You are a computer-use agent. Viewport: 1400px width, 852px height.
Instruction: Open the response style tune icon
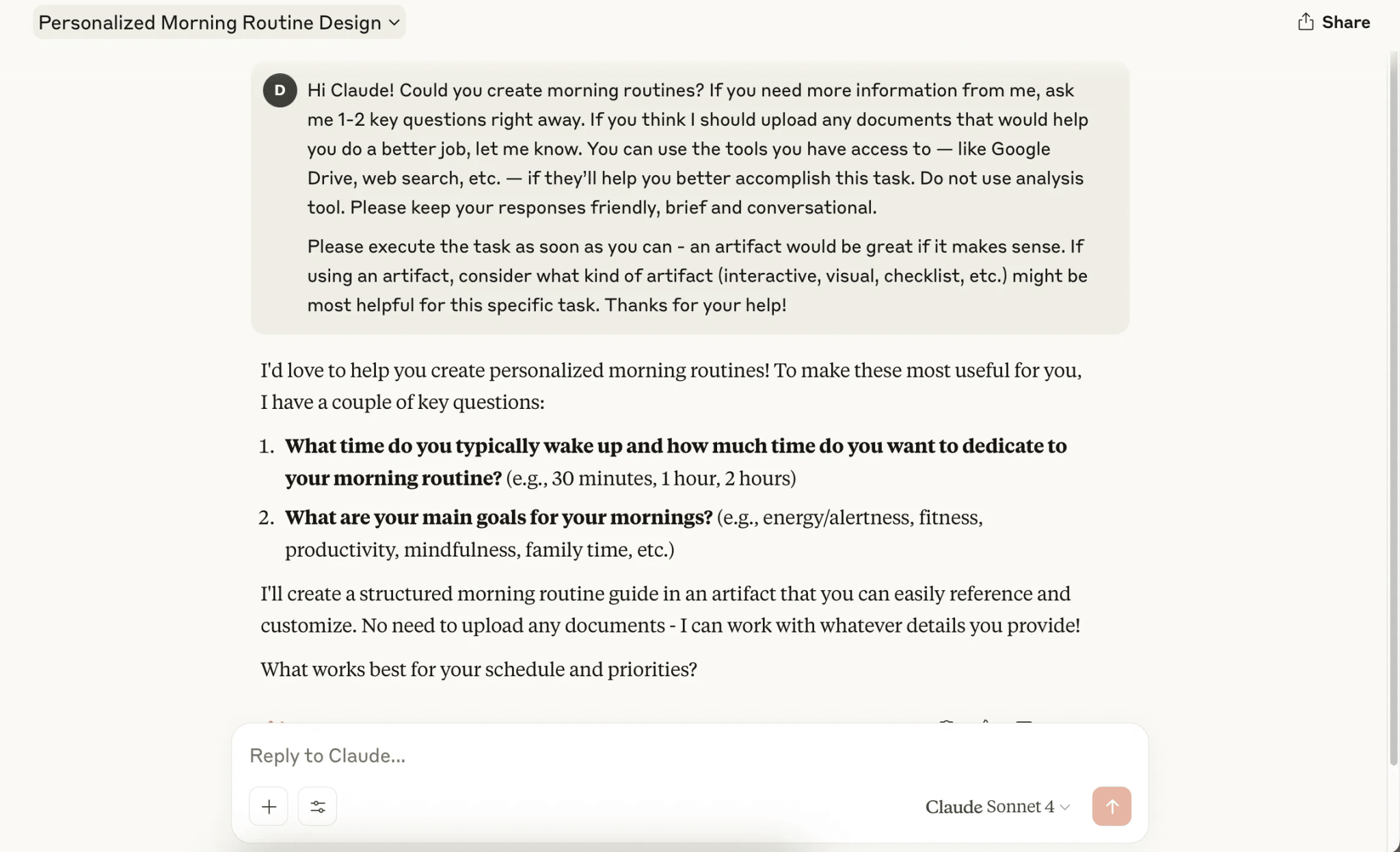pyautogui.click(x=317, y=806)
